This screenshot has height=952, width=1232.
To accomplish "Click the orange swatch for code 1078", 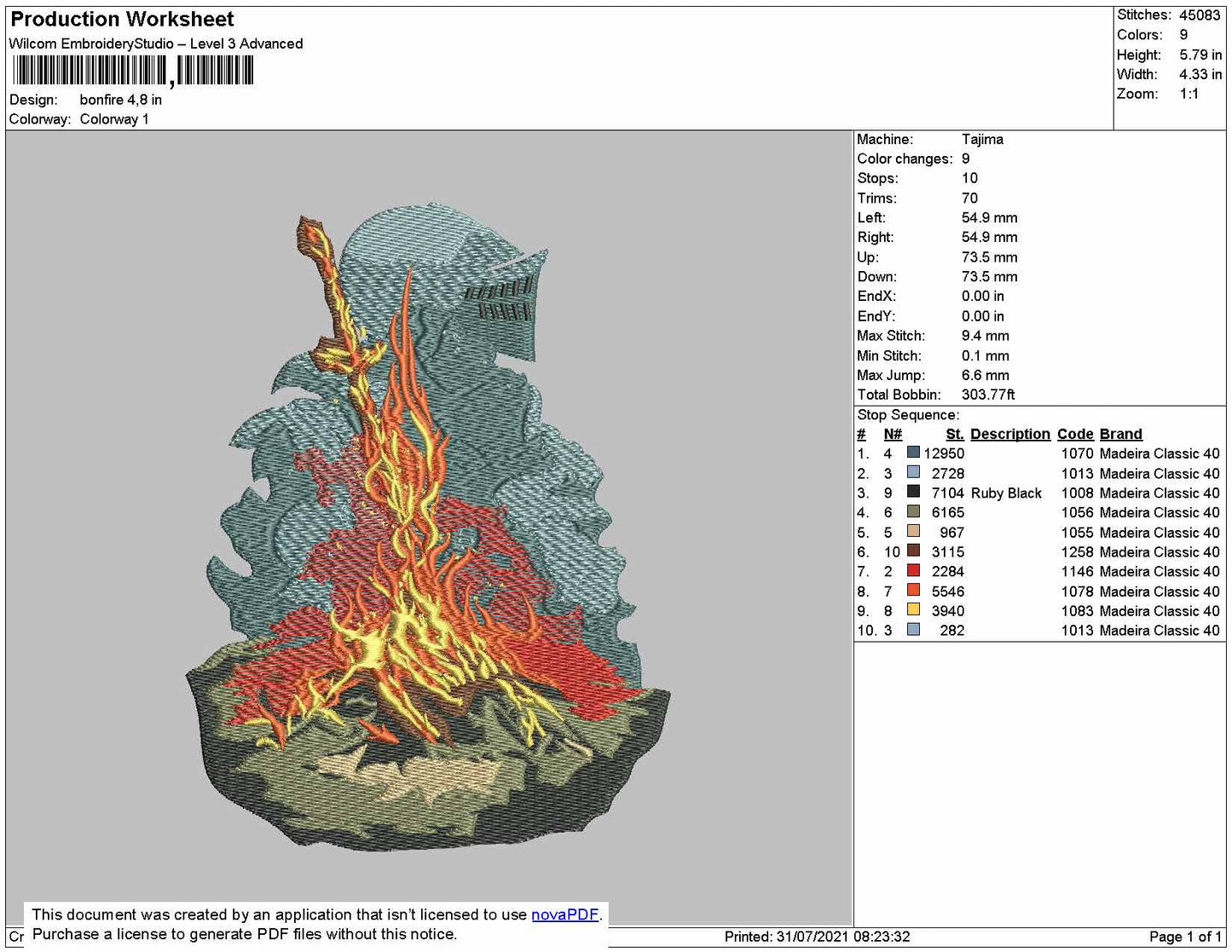I will coord(913,590).
